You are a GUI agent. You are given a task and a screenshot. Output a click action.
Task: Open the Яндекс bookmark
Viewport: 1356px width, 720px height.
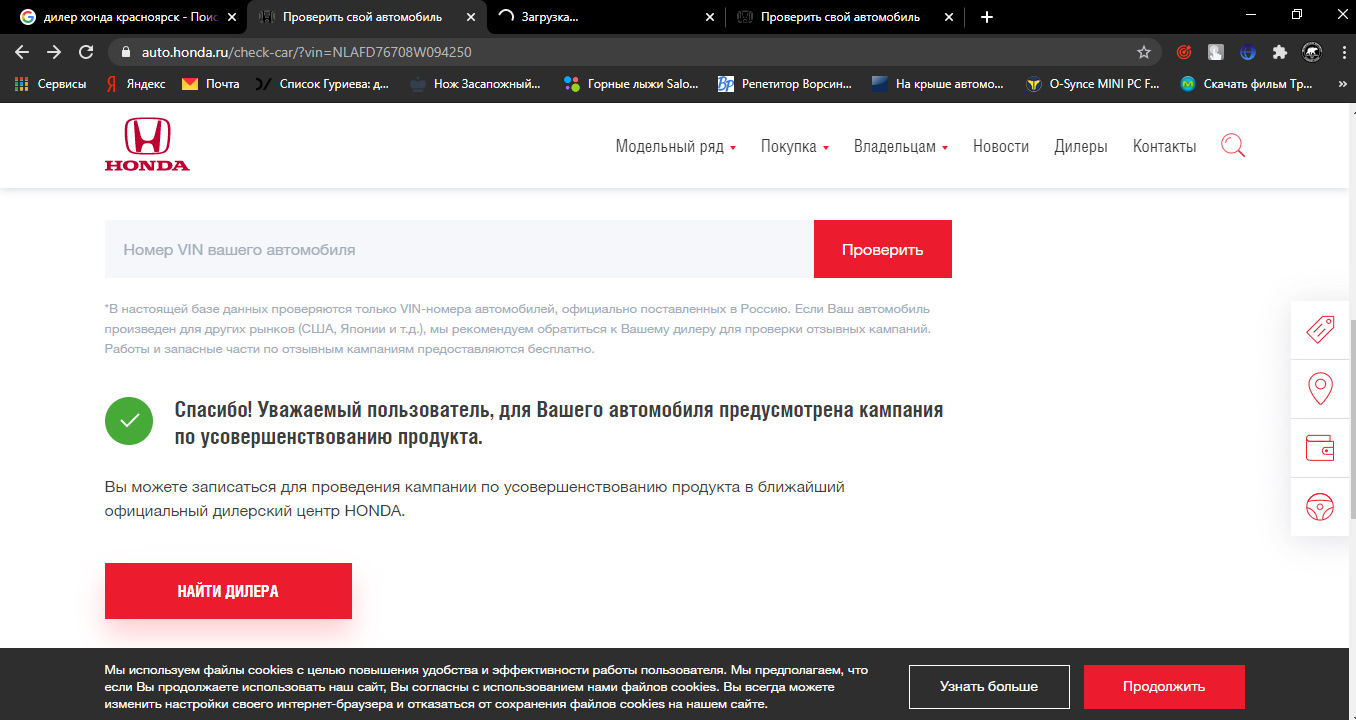[x=135, y=84]
